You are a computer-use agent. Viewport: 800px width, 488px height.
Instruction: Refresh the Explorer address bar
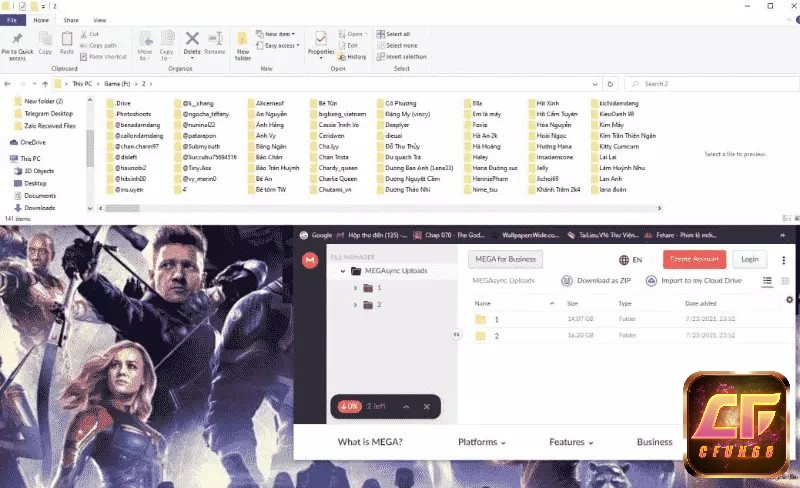[x=610, y=84]
